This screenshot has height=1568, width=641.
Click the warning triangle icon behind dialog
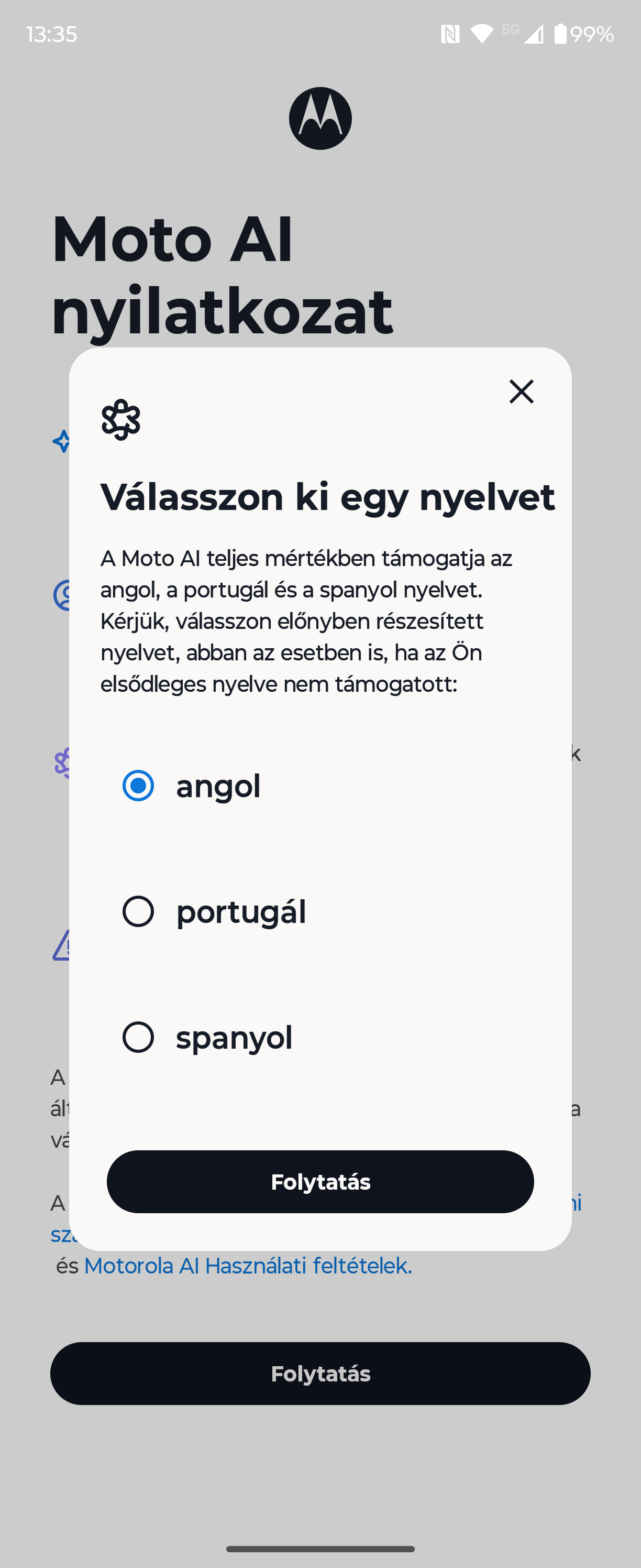tap(61, 945)
